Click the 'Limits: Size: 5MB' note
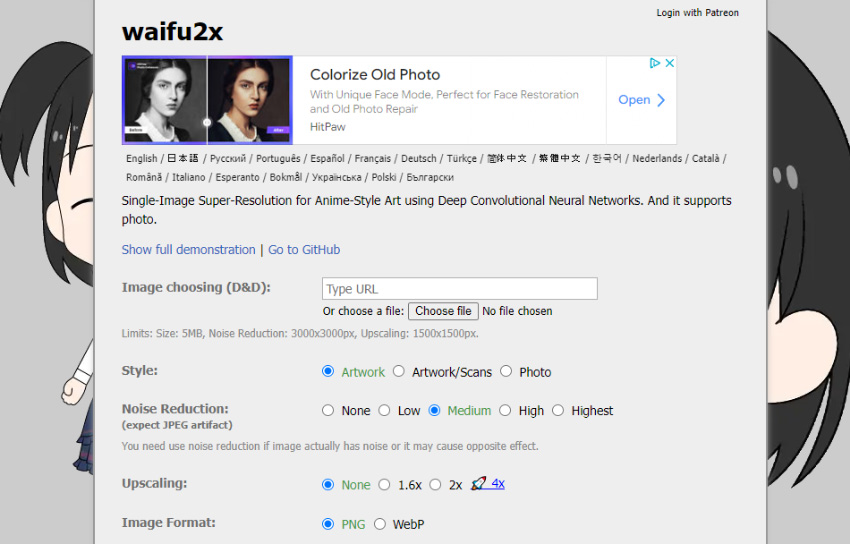 300,333
